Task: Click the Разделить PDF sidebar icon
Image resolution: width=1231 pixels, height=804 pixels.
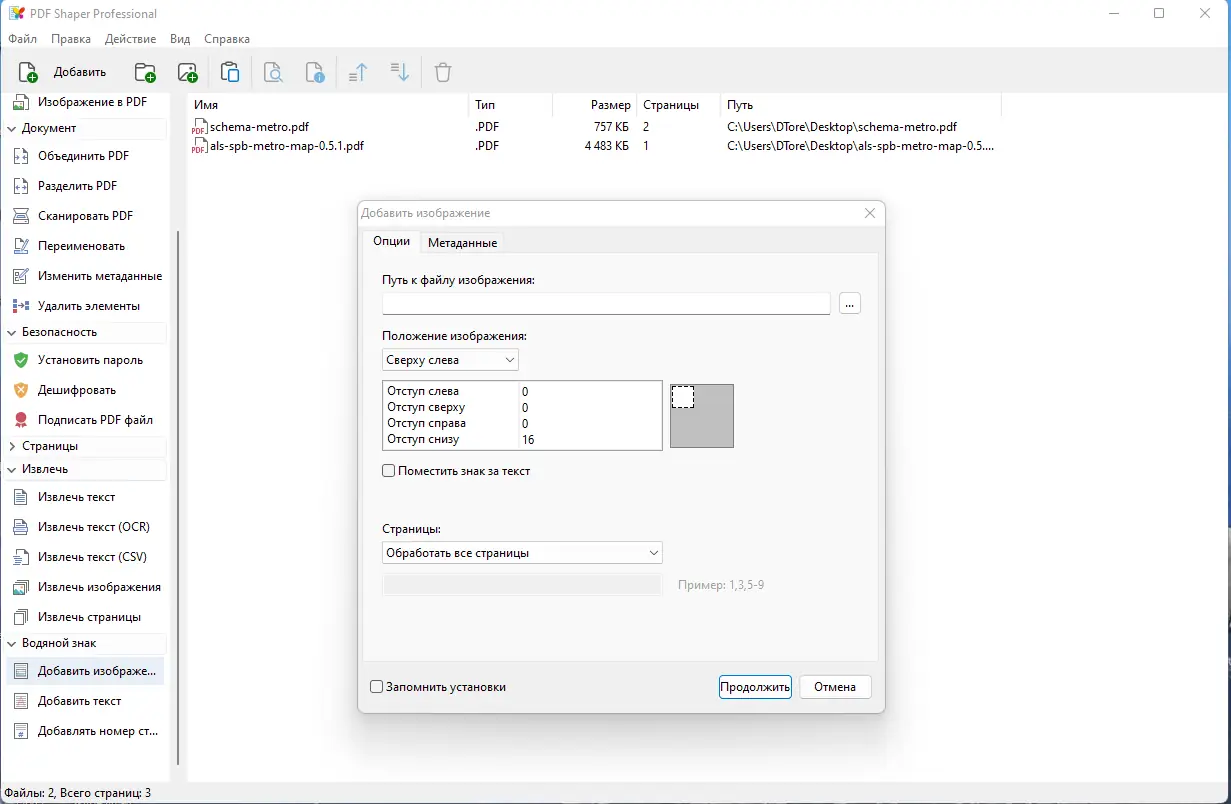Action: [x=20, y=186]
